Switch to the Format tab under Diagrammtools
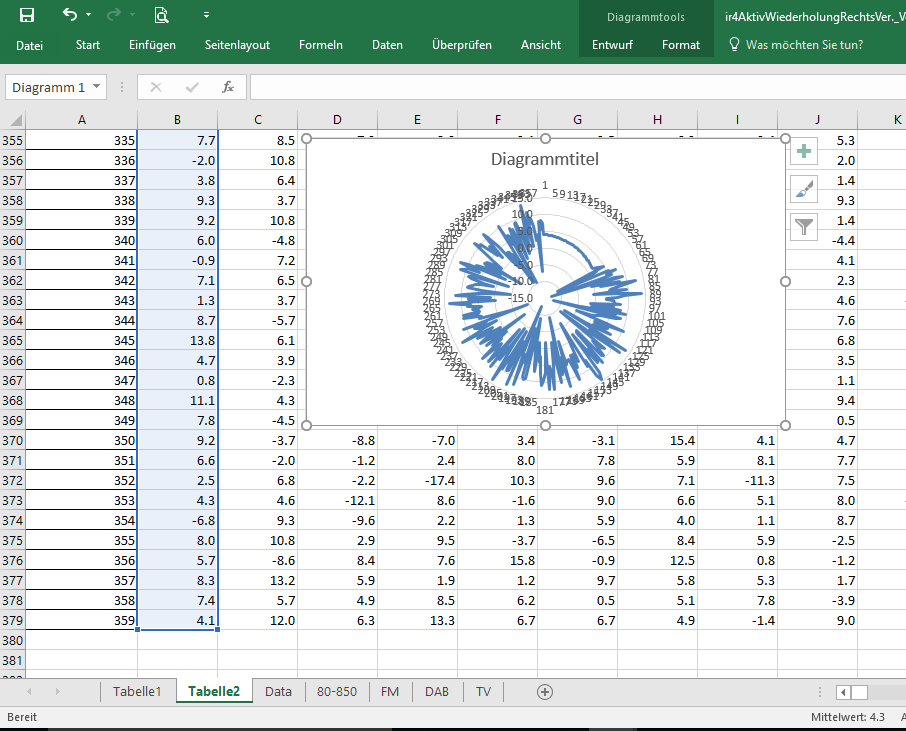 (x=681, y=45)
